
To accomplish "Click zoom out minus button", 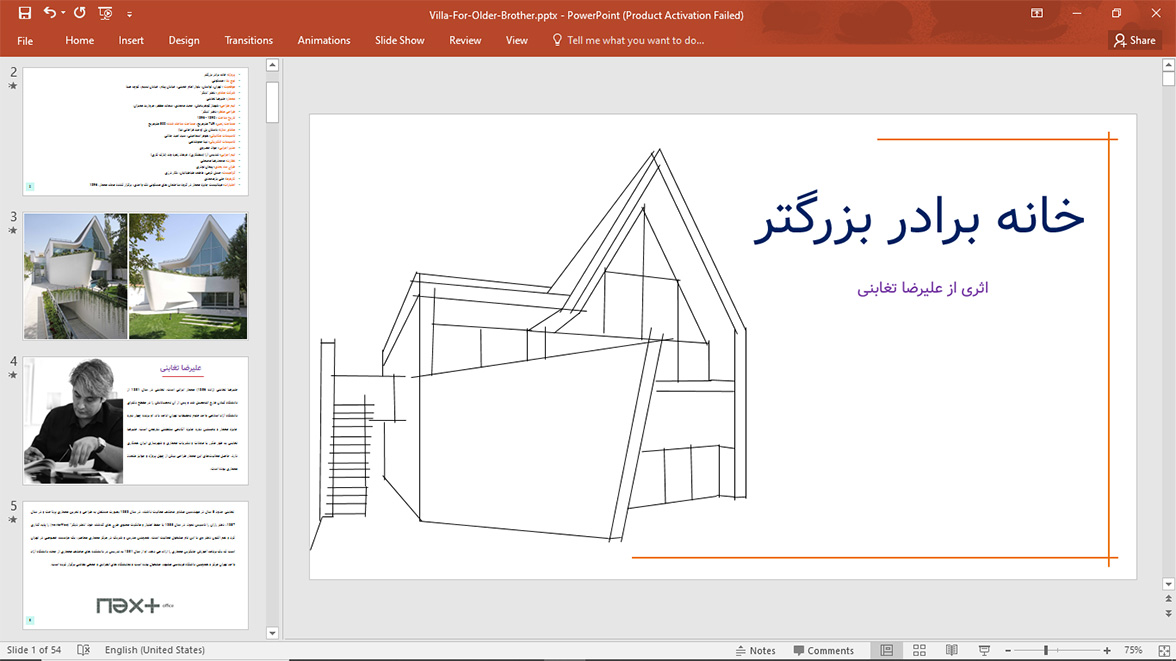I will (x=1008, y=650).
